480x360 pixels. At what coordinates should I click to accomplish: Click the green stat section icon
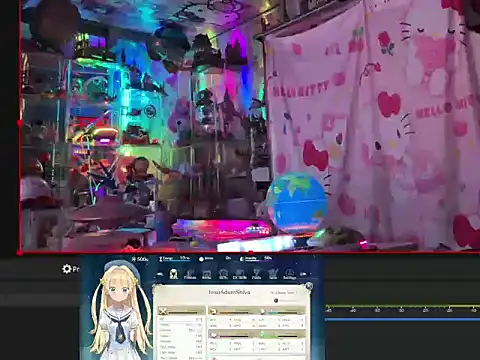[x=263, y=334]
